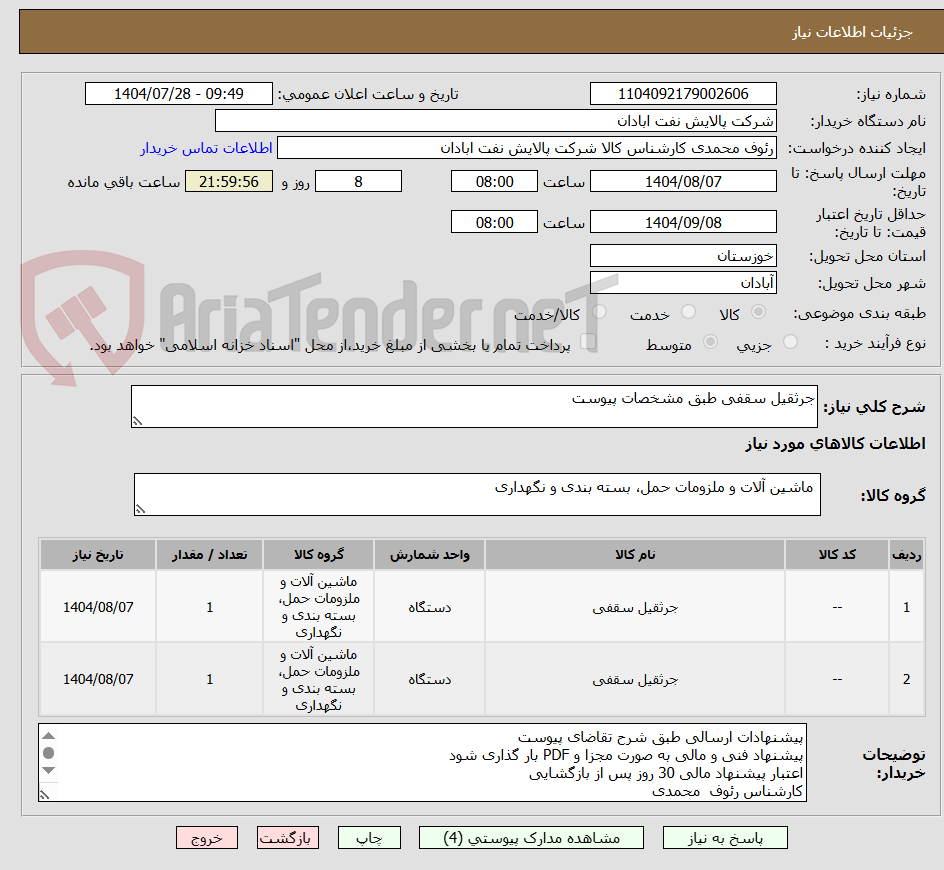The width and height of the screenshot is (944, 870).
Task: Open مشاهده مدارک پیوستی (4) attachments
Action: [x=531, y=837]
